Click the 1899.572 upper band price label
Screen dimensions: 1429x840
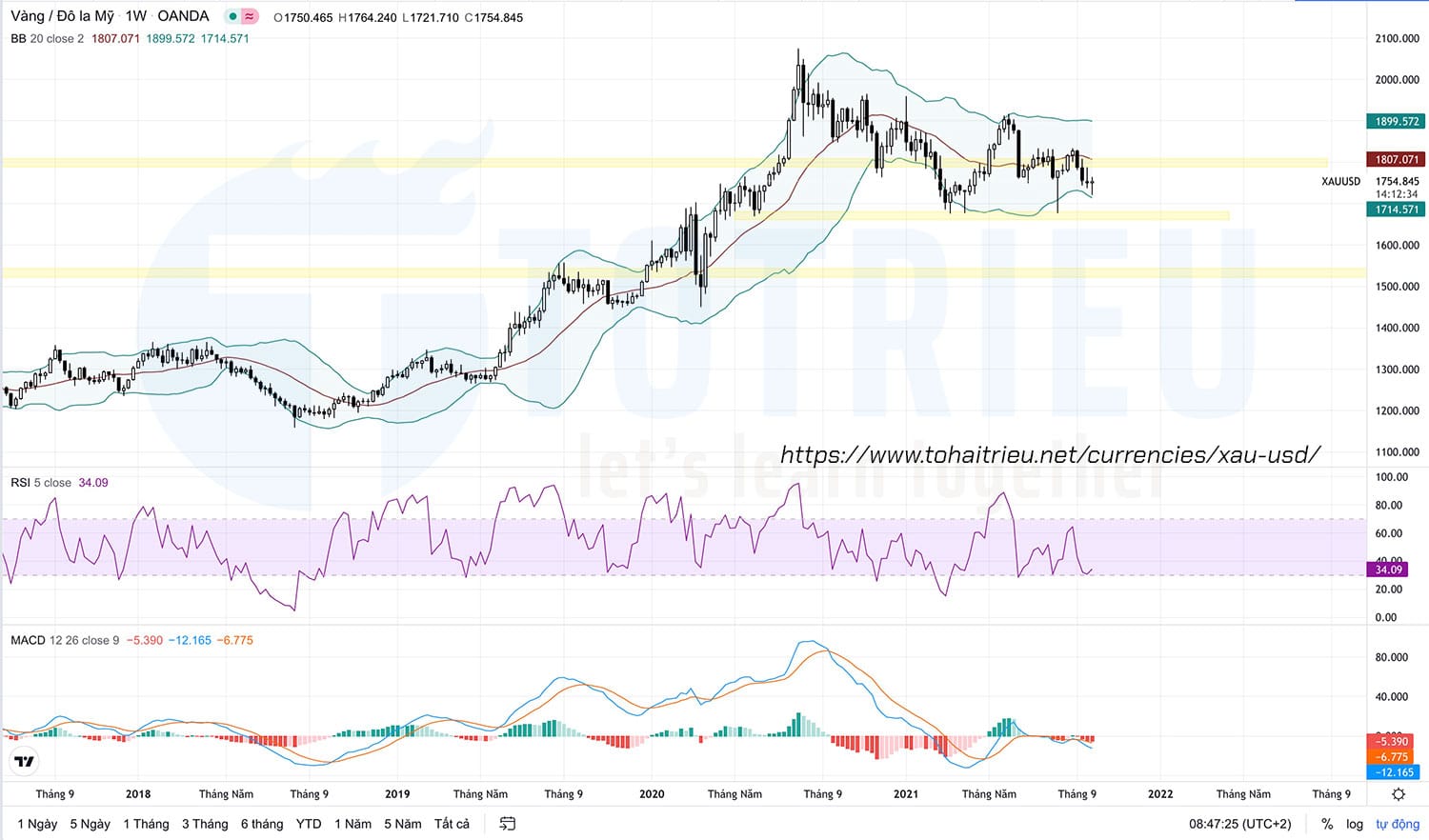coord(1396,122)
